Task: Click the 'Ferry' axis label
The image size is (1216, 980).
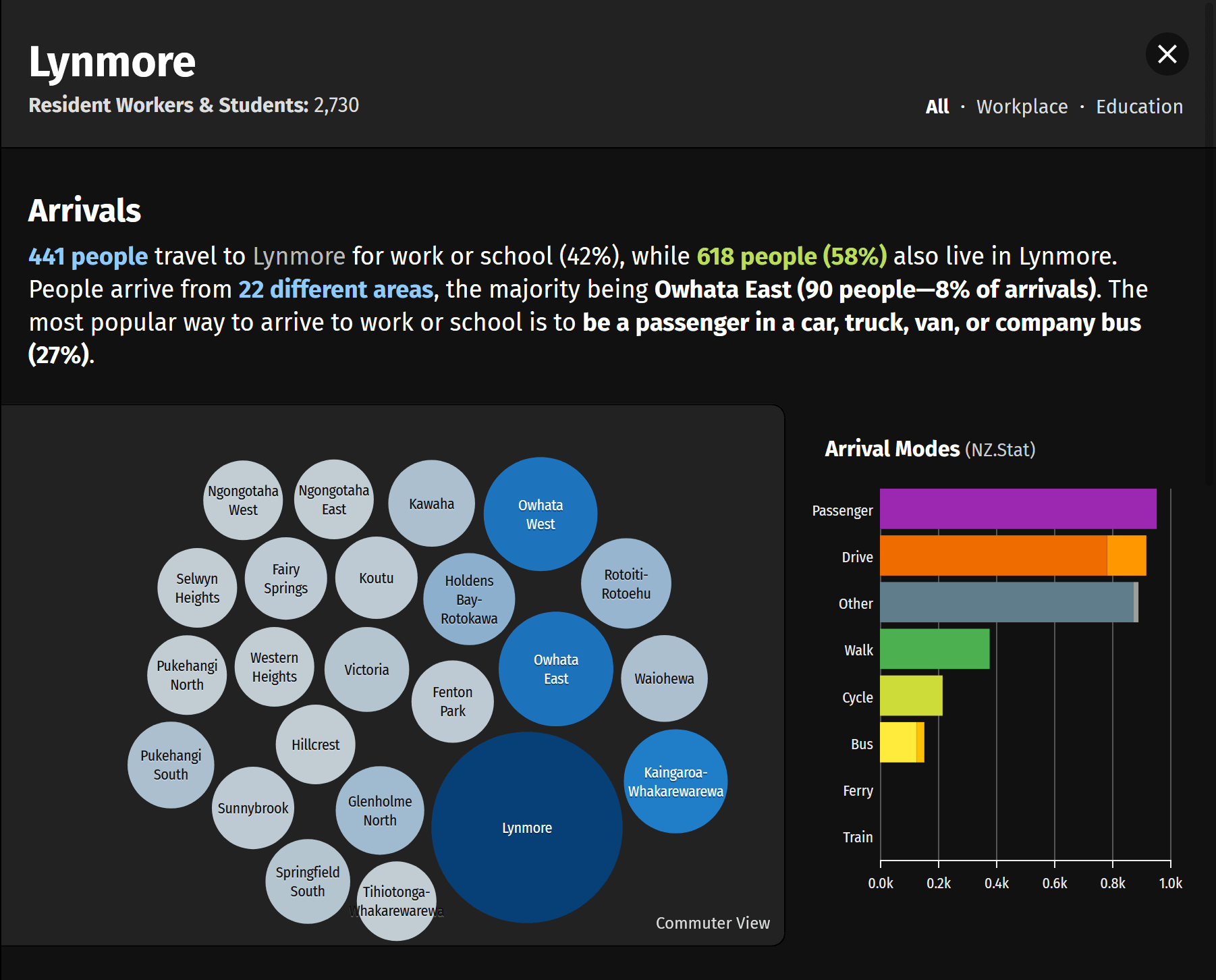Action: [x=858, y=791]
